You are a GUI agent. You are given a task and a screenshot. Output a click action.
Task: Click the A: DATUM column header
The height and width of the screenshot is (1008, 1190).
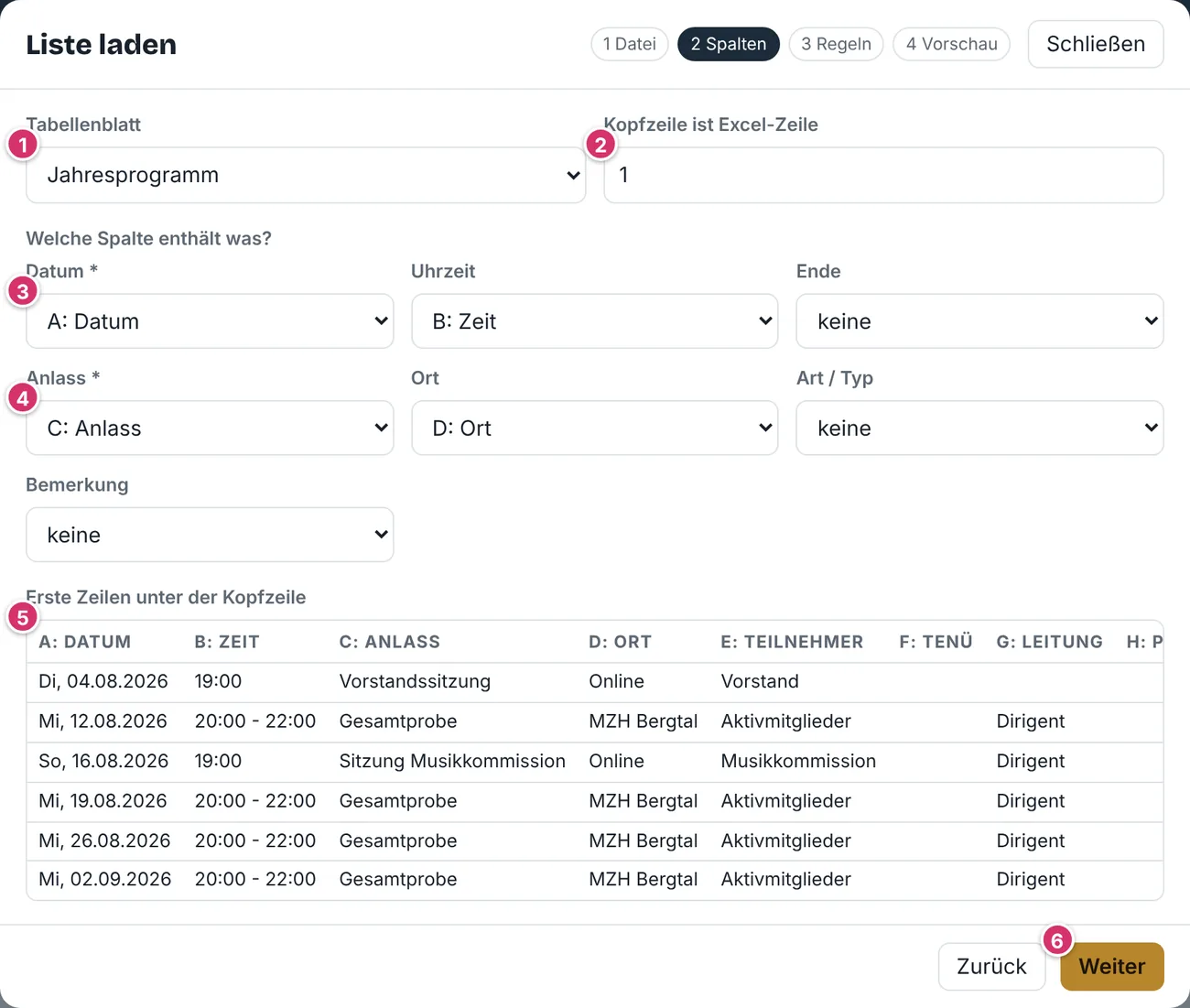(85, 642)
